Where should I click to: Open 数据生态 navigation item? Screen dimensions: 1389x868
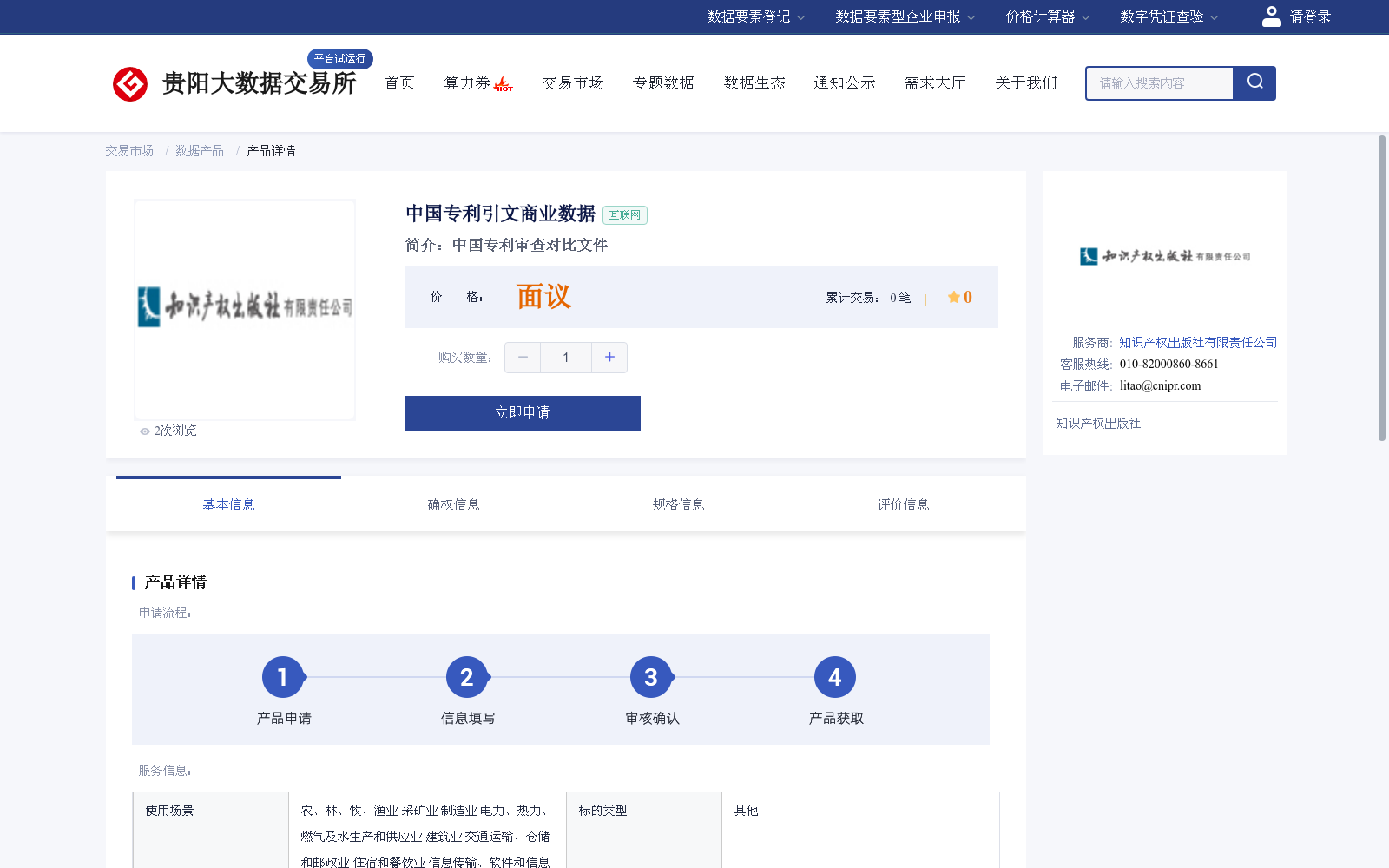754,83
